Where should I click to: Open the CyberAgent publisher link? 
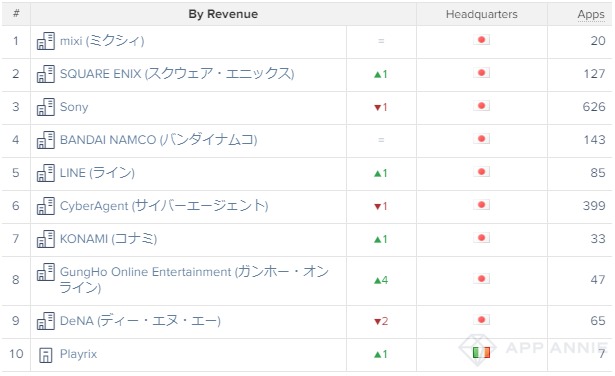(164, 205)
